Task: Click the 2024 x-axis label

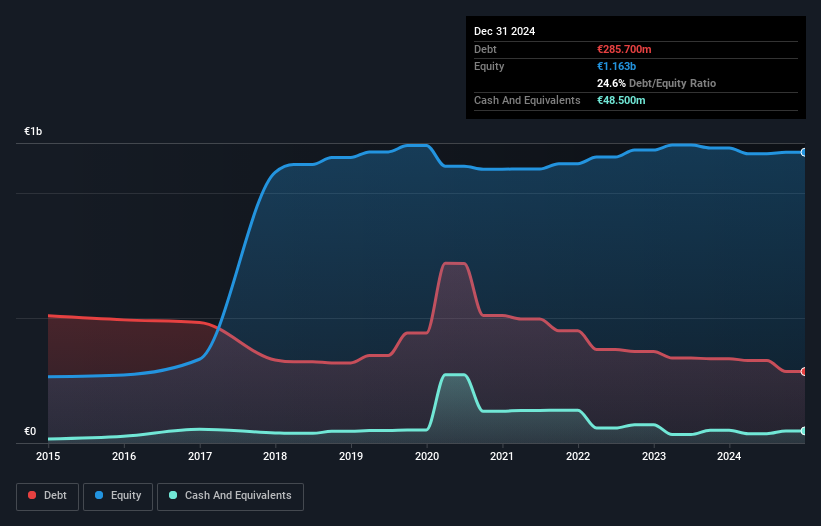Action: [729, 456]
